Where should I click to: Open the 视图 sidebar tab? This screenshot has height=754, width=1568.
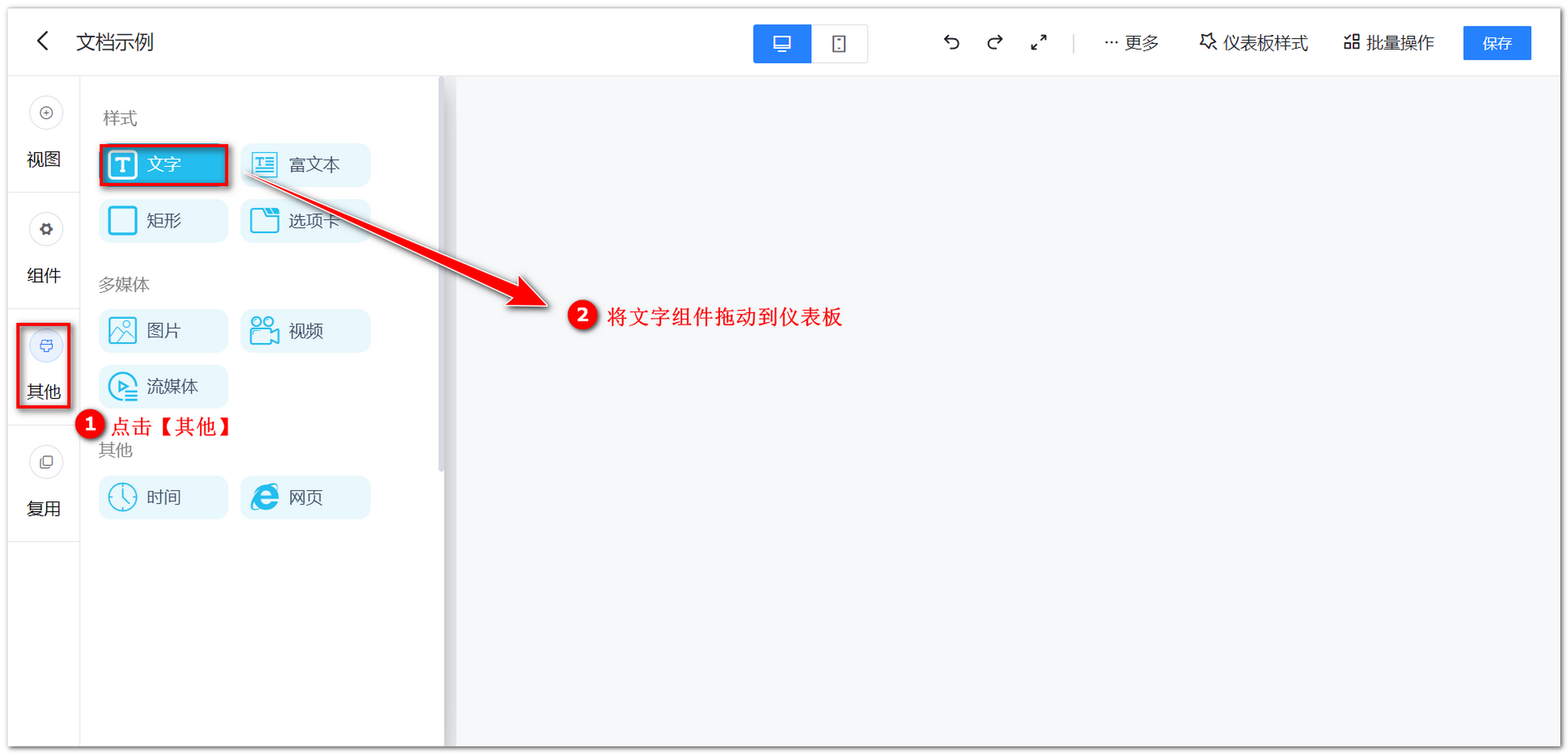(x=44, y=134)
